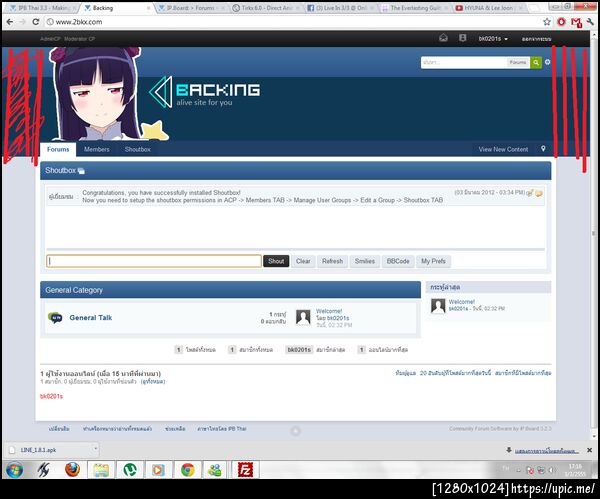This screenshot has height=499, width=600.
Task: Open the General Talk forum link
Action: (x=91, y=318)
